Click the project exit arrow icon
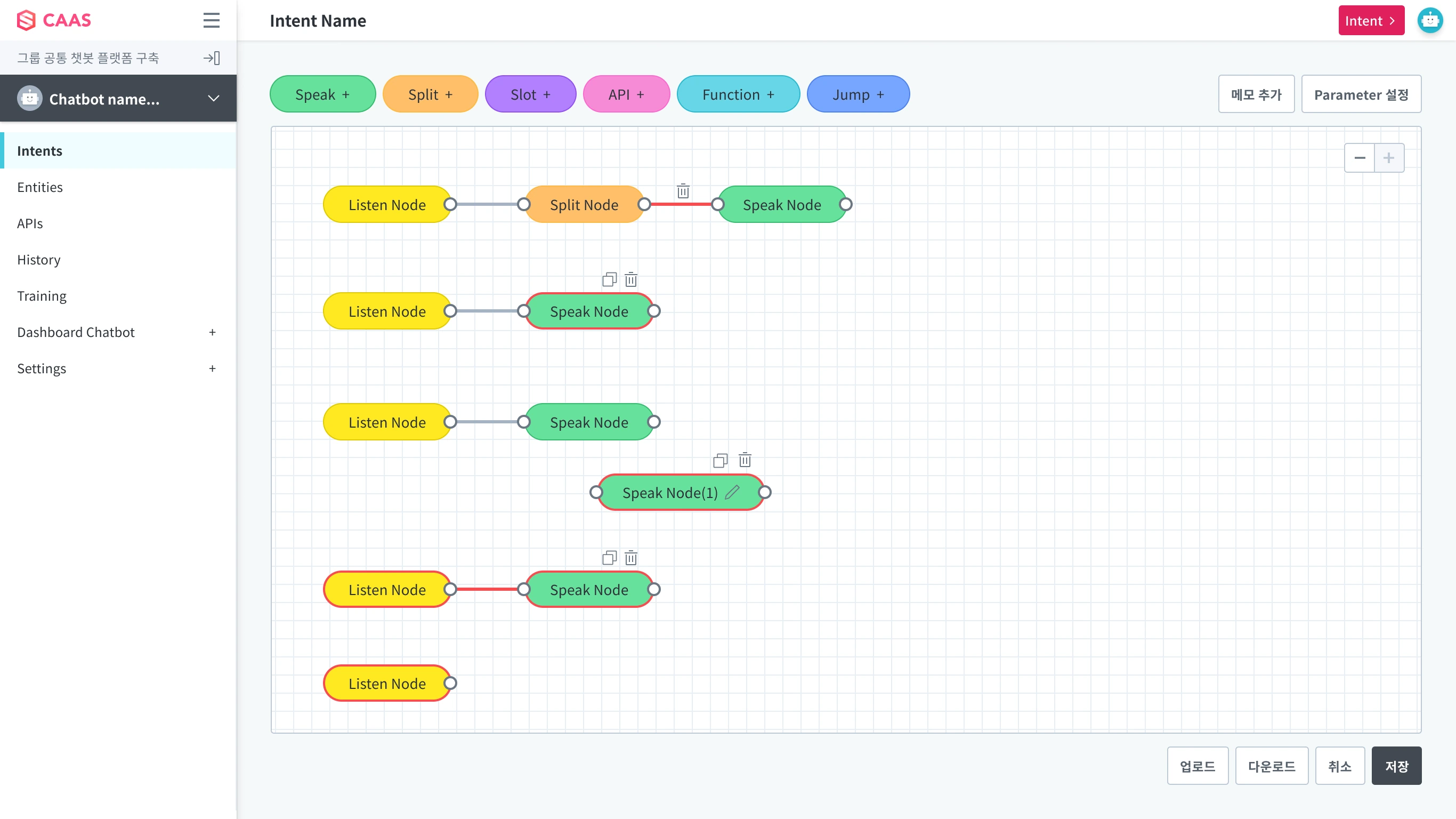The width and height of the screenshot is (1456, 819). tap(212, 58)
